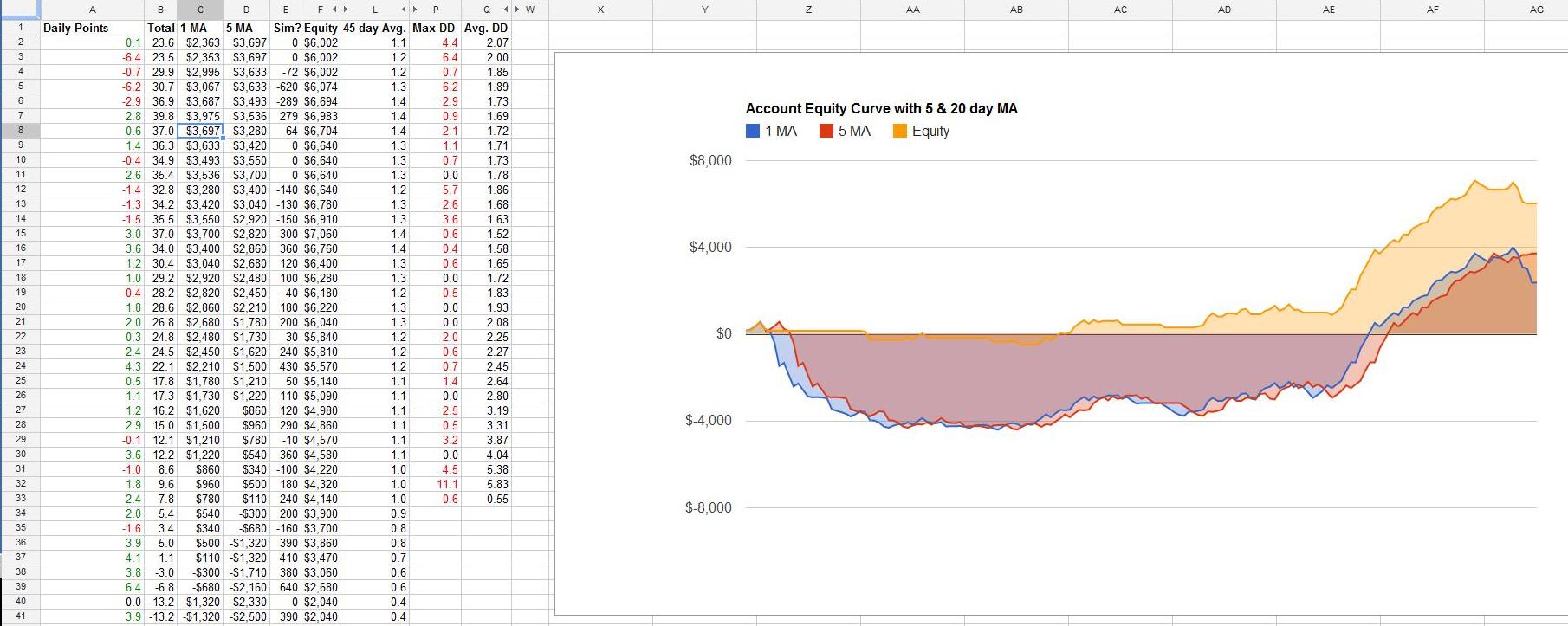
Task: Click the chart title Account Equity Curve
Action: tap(881, 109)
